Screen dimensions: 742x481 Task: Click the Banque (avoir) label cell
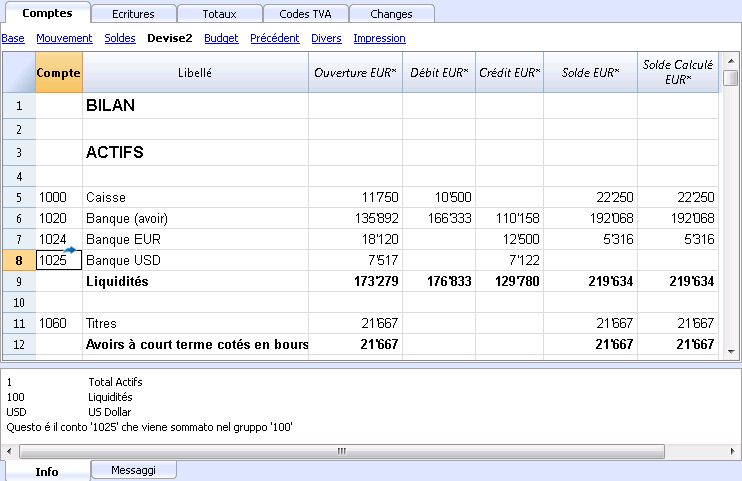tap(195, 218)
